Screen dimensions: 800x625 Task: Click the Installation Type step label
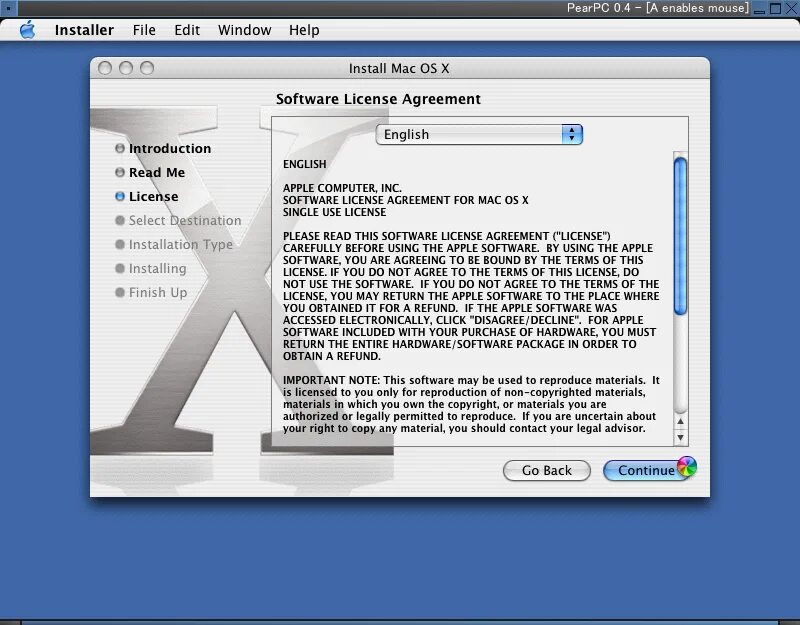[181, 245]
